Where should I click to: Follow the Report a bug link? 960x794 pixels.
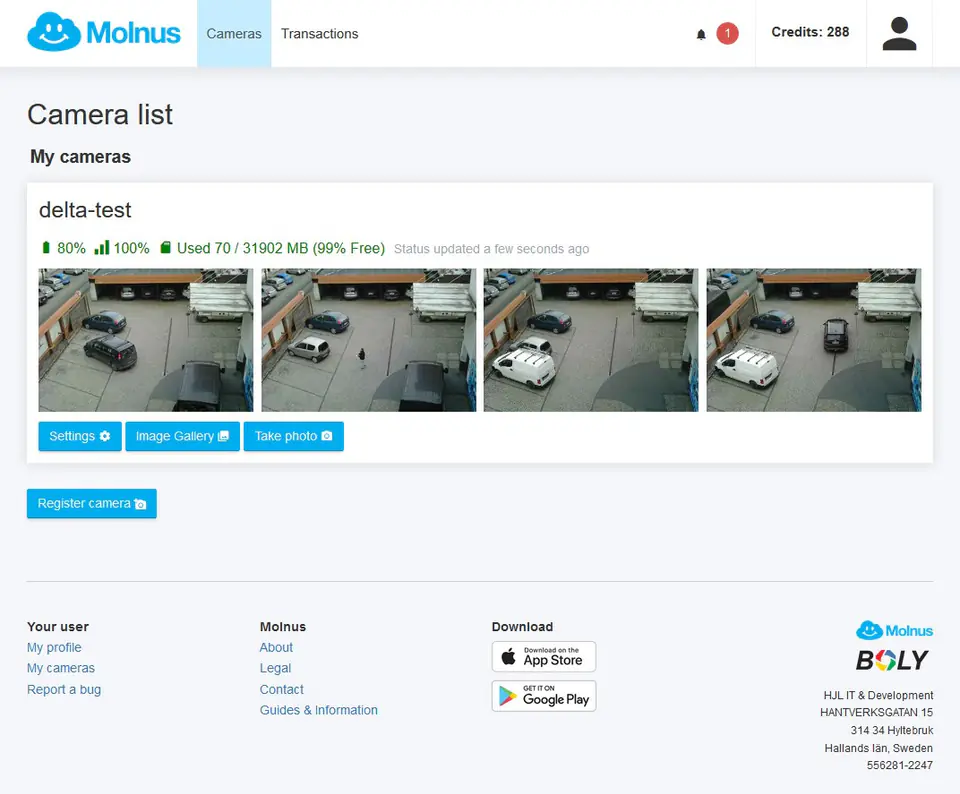pos(64,689)
